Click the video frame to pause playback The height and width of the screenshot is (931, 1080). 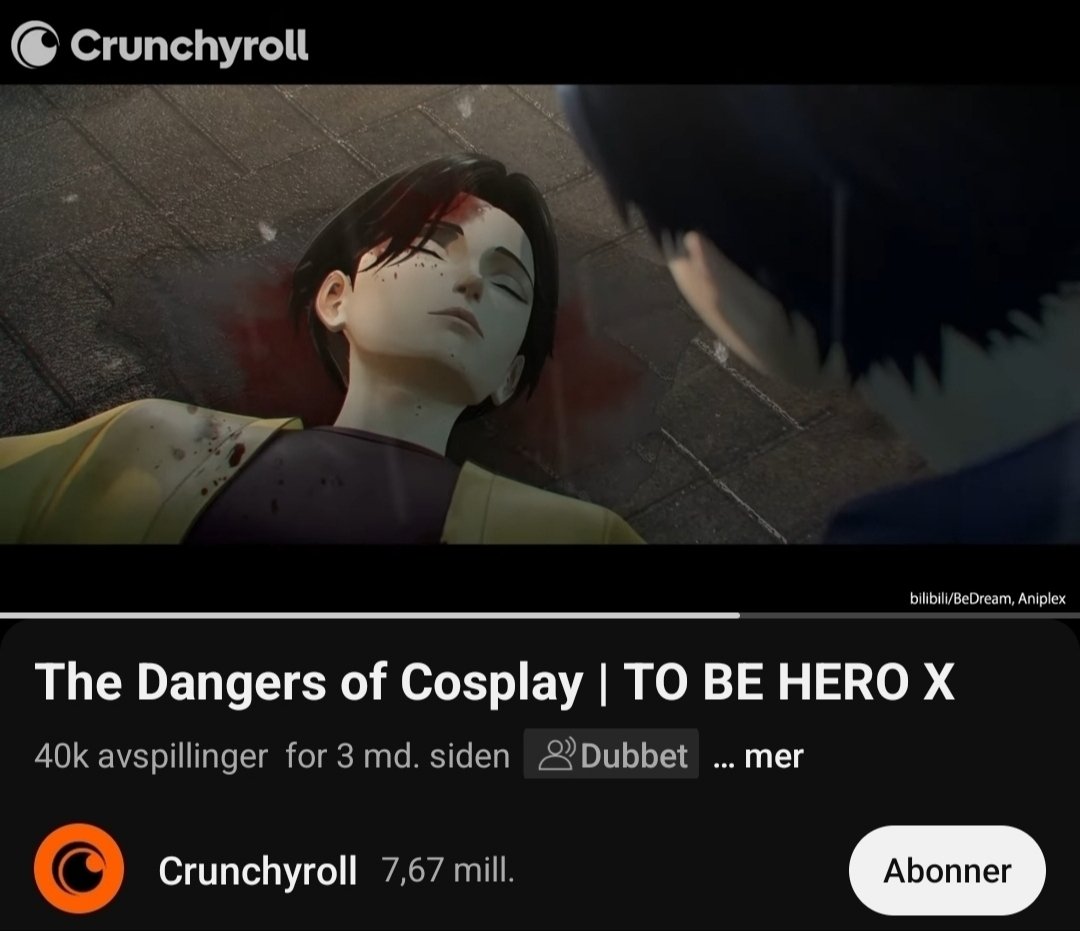coord(540,314)
